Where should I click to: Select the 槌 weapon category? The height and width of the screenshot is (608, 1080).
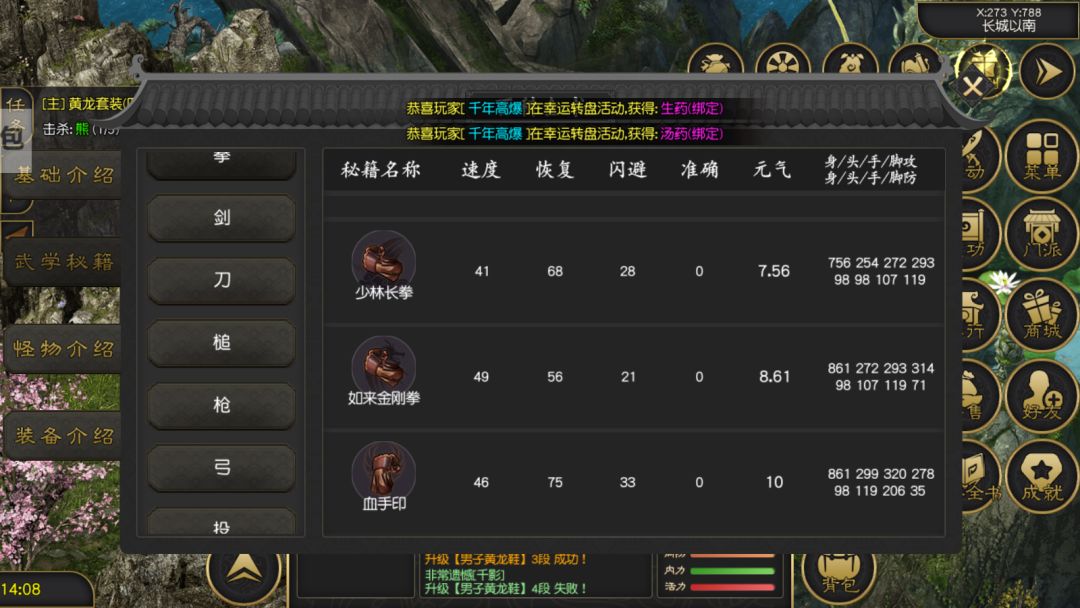tap(222, 342)
